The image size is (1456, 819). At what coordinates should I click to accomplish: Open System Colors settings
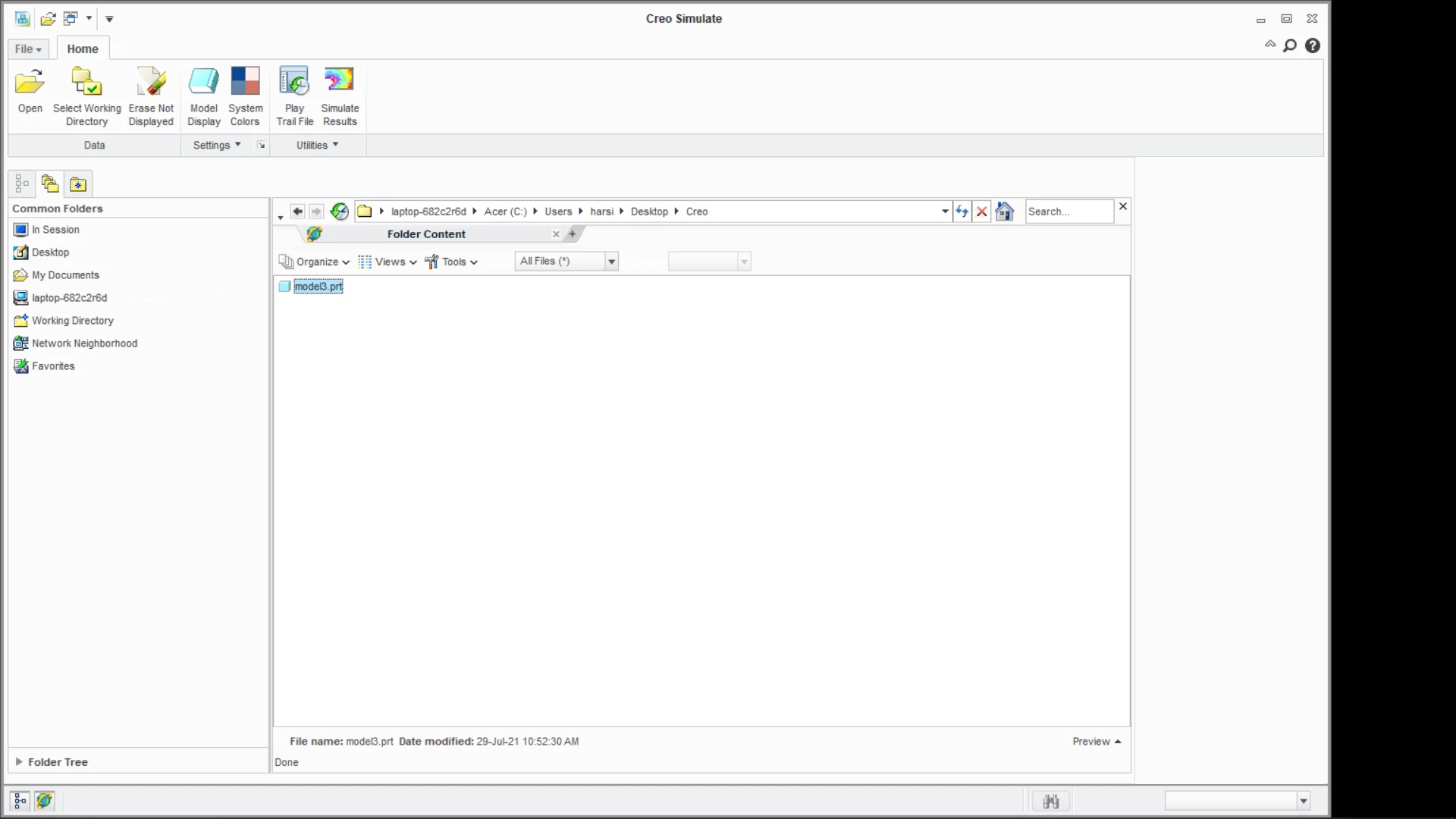tap(245, 82)
